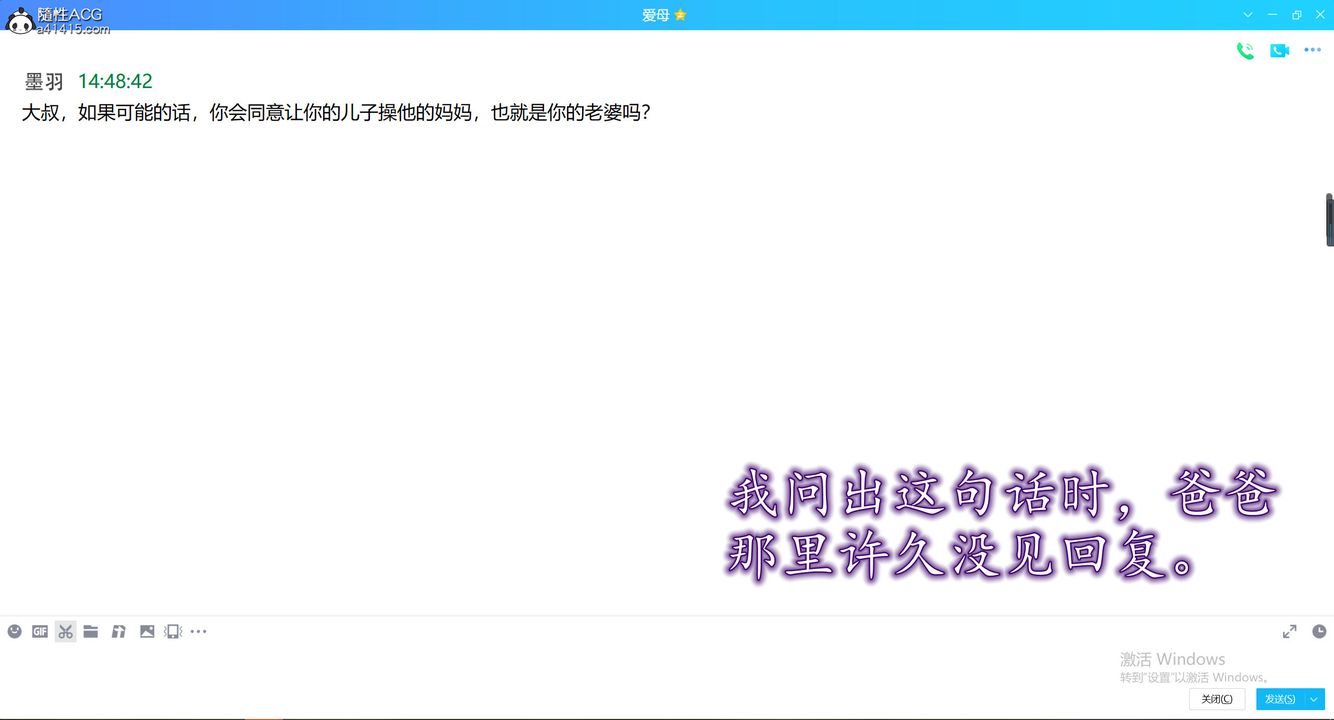The image size is (1334, 720).
Task: Click the chat scrollbar handle on the right edge
Action: 1329,219
